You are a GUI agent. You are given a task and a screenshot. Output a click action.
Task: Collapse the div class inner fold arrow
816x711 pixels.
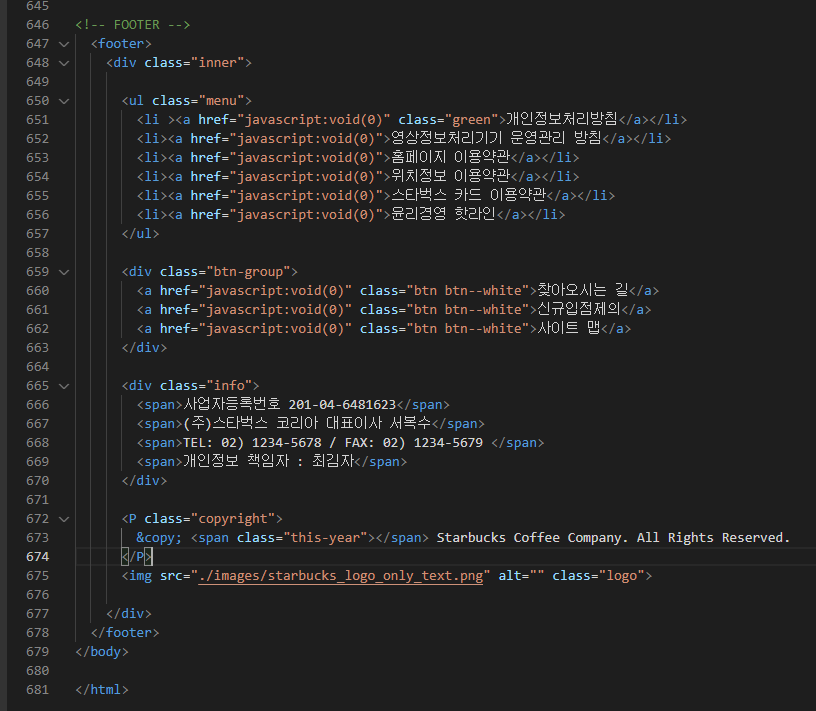coord(64,63)
